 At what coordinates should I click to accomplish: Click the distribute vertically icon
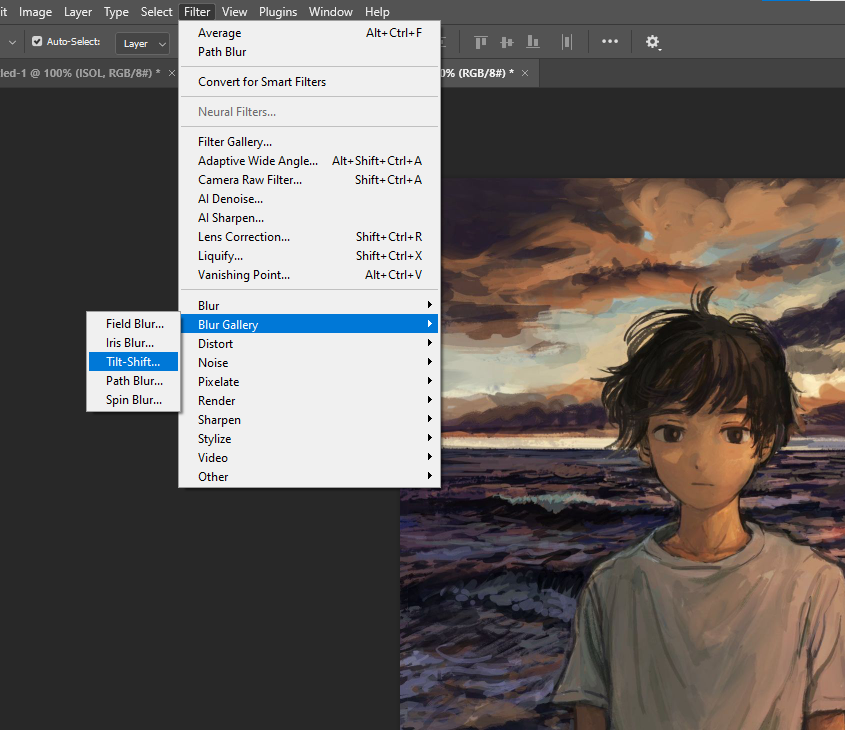[567, 42]
